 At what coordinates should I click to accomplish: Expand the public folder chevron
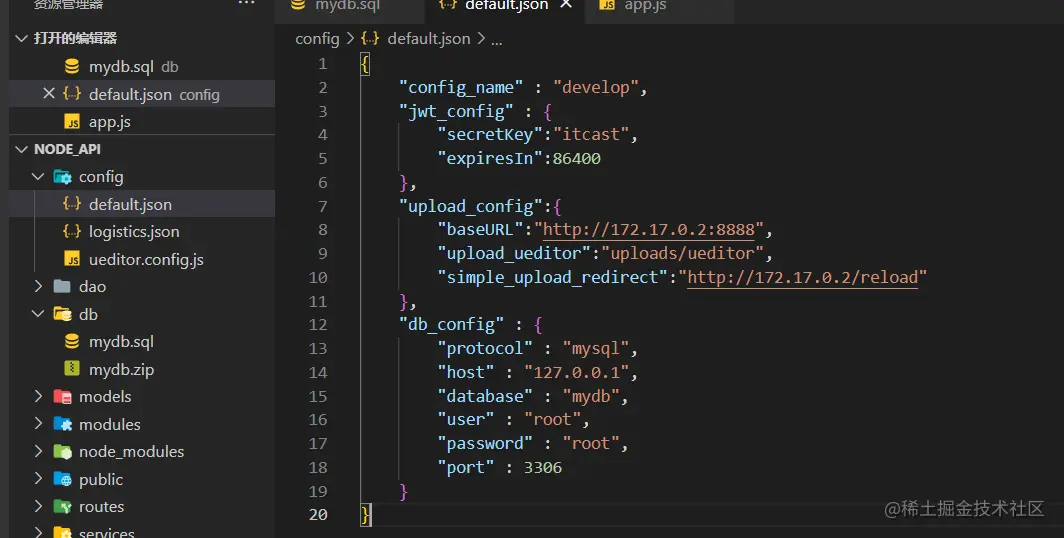pos(38,479)
